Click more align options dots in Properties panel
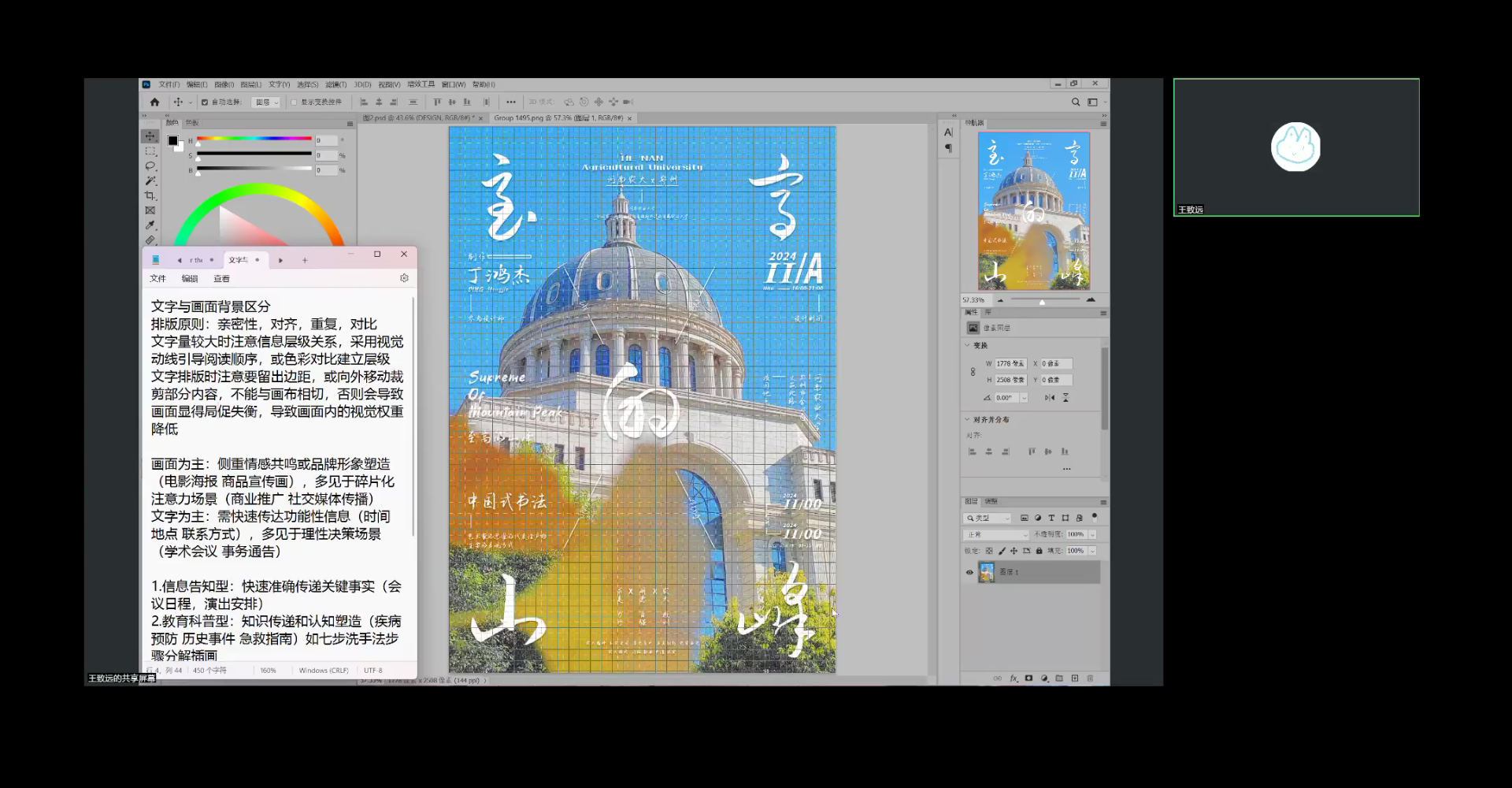Screen dimensions: 1512x788 [1066, 469]
